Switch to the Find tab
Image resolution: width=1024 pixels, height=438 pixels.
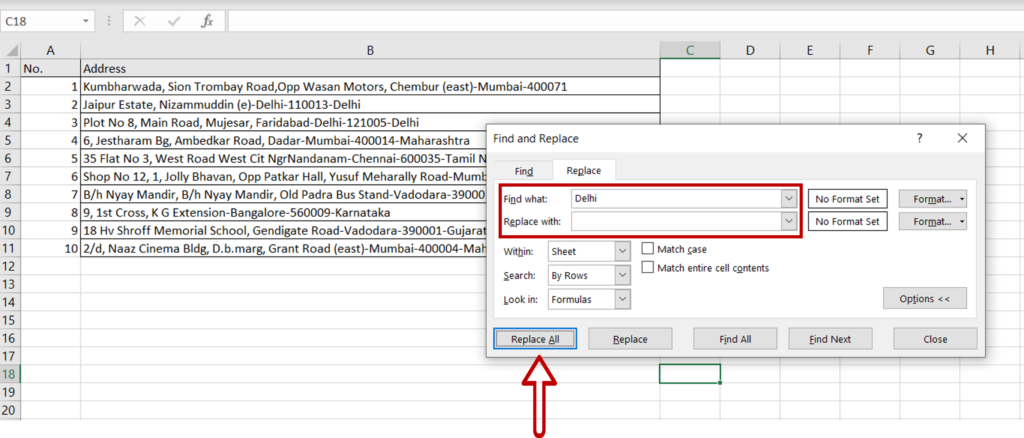tap(524, 171)
